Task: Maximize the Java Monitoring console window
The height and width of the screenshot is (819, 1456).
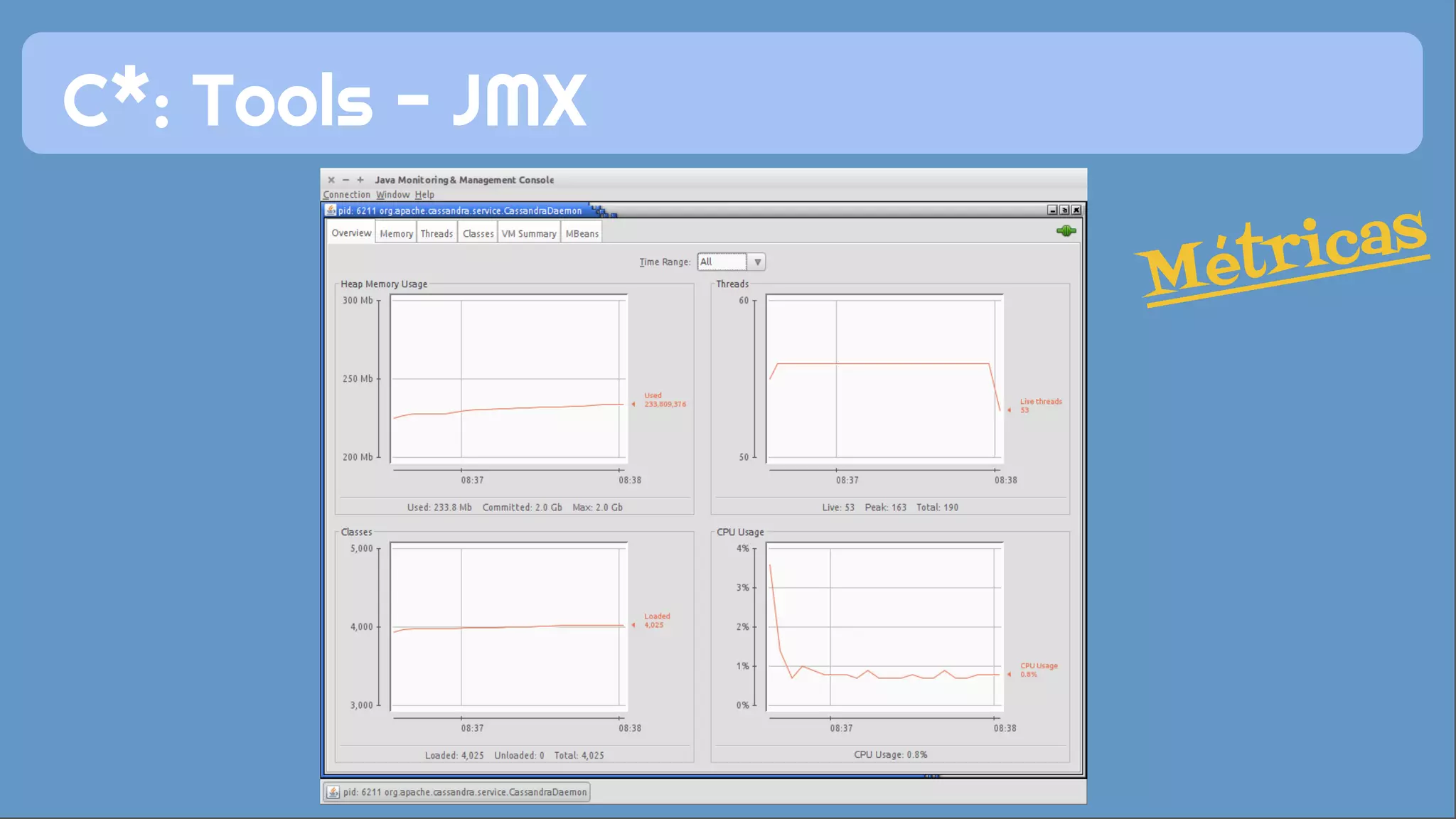Action: pos(360,180)
